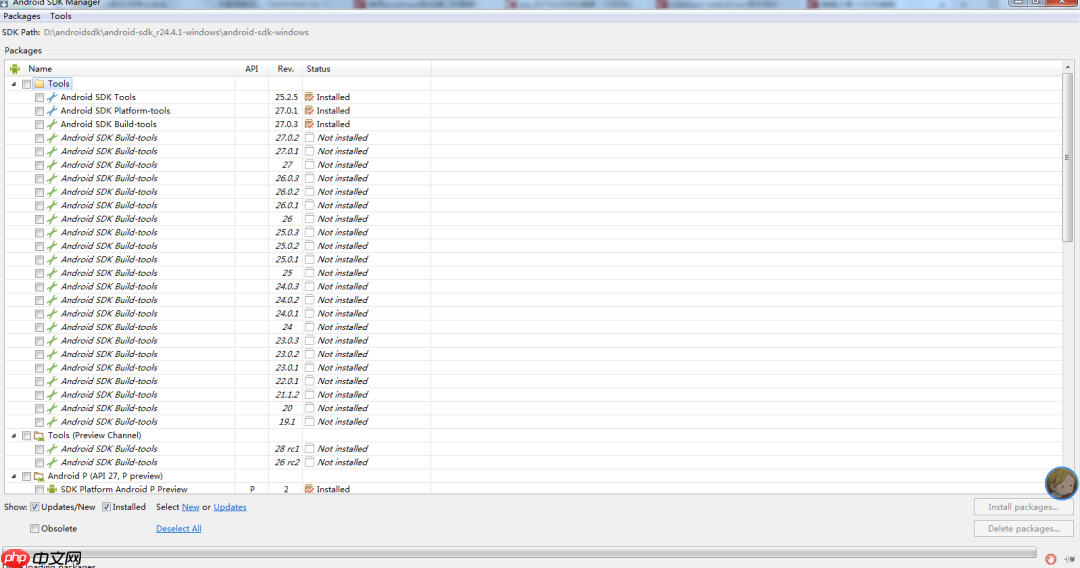Image resolution: width=1080 pixels, height=568 pixels.
Task: Click wrench icon of Build-tools 28 rc1
Action: tap(52, 449)
